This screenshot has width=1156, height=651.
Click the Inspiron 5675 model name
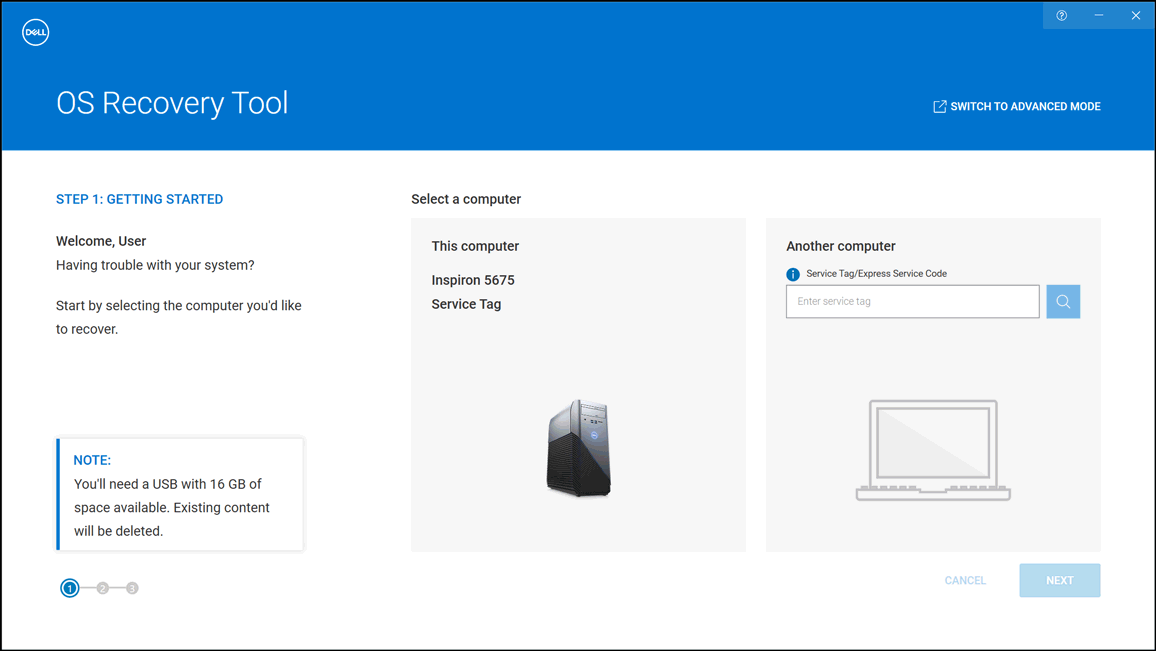pos(473,280)
